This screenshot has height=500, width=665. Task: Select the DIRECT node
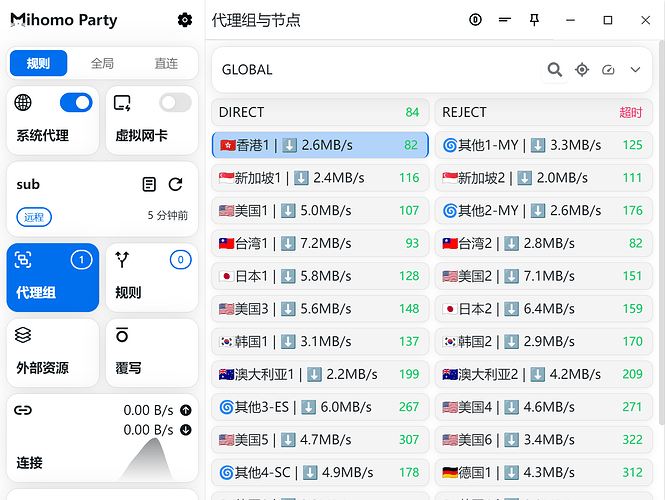(320, 112)
